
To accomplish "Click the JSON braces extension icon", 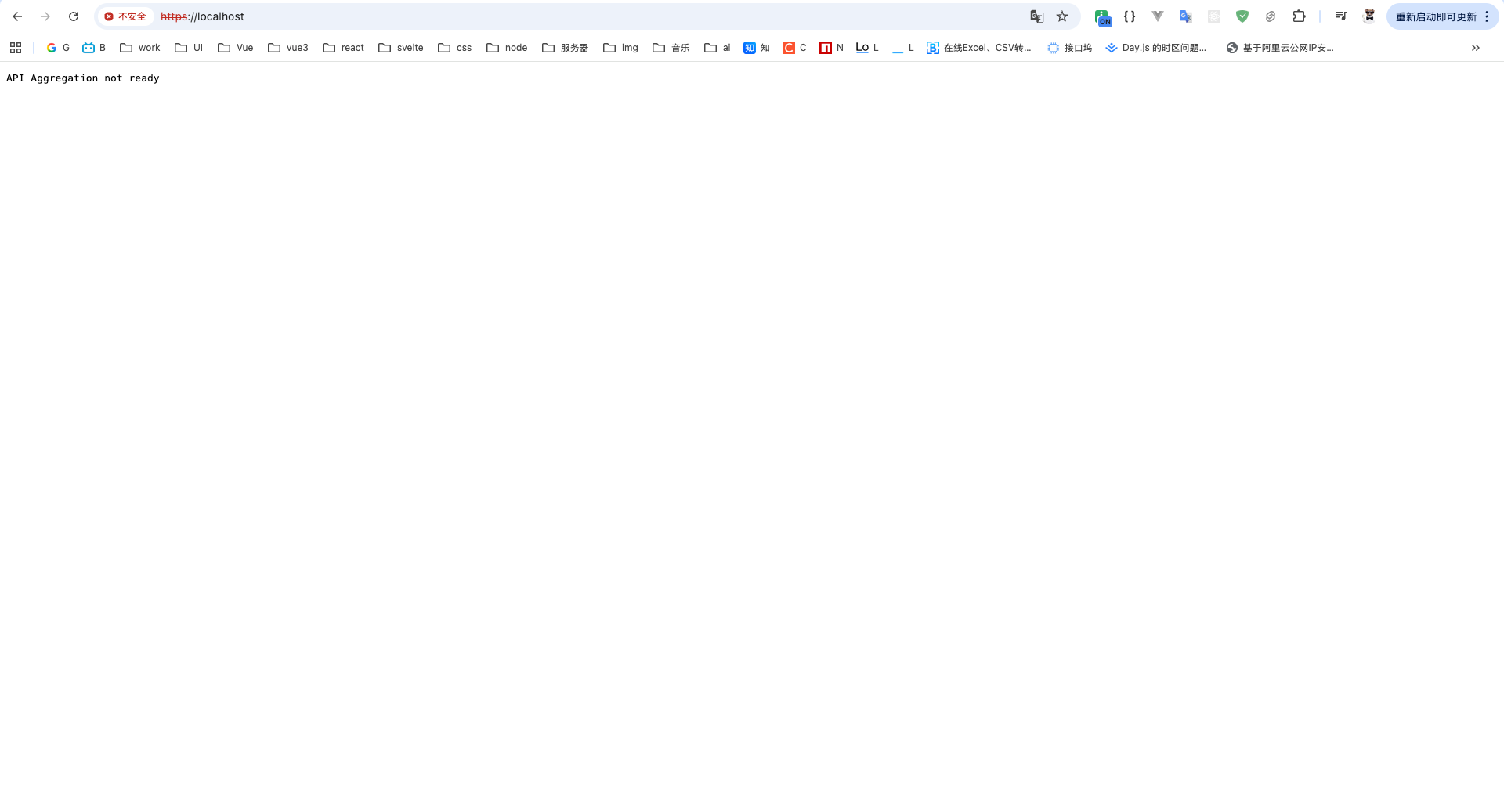I will point(1130,16).
